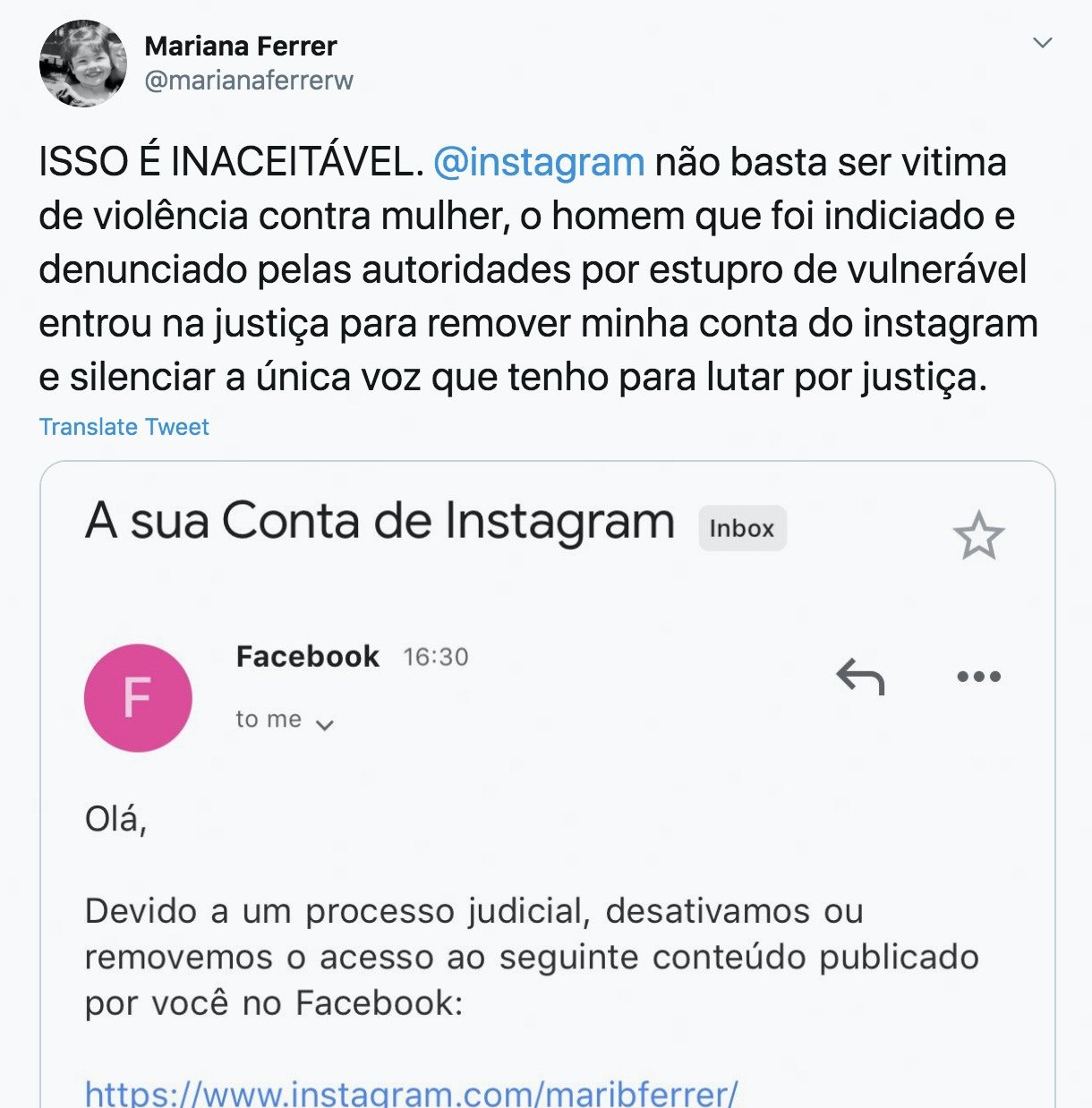
Task: Click the 'Devido a um processo judicial' paragraph
Action: 532,958
